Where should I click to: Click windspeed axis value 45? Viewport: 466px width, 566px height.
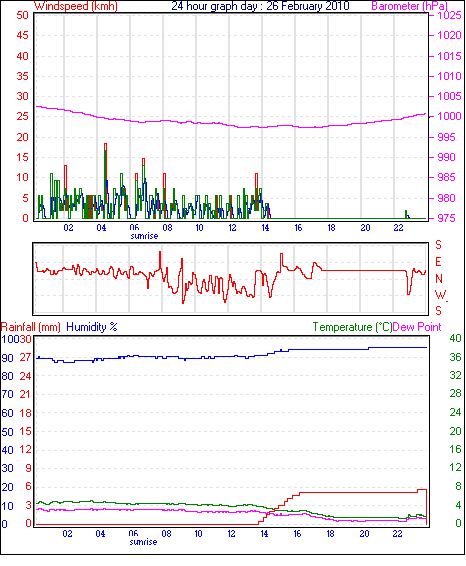point(22,35)
